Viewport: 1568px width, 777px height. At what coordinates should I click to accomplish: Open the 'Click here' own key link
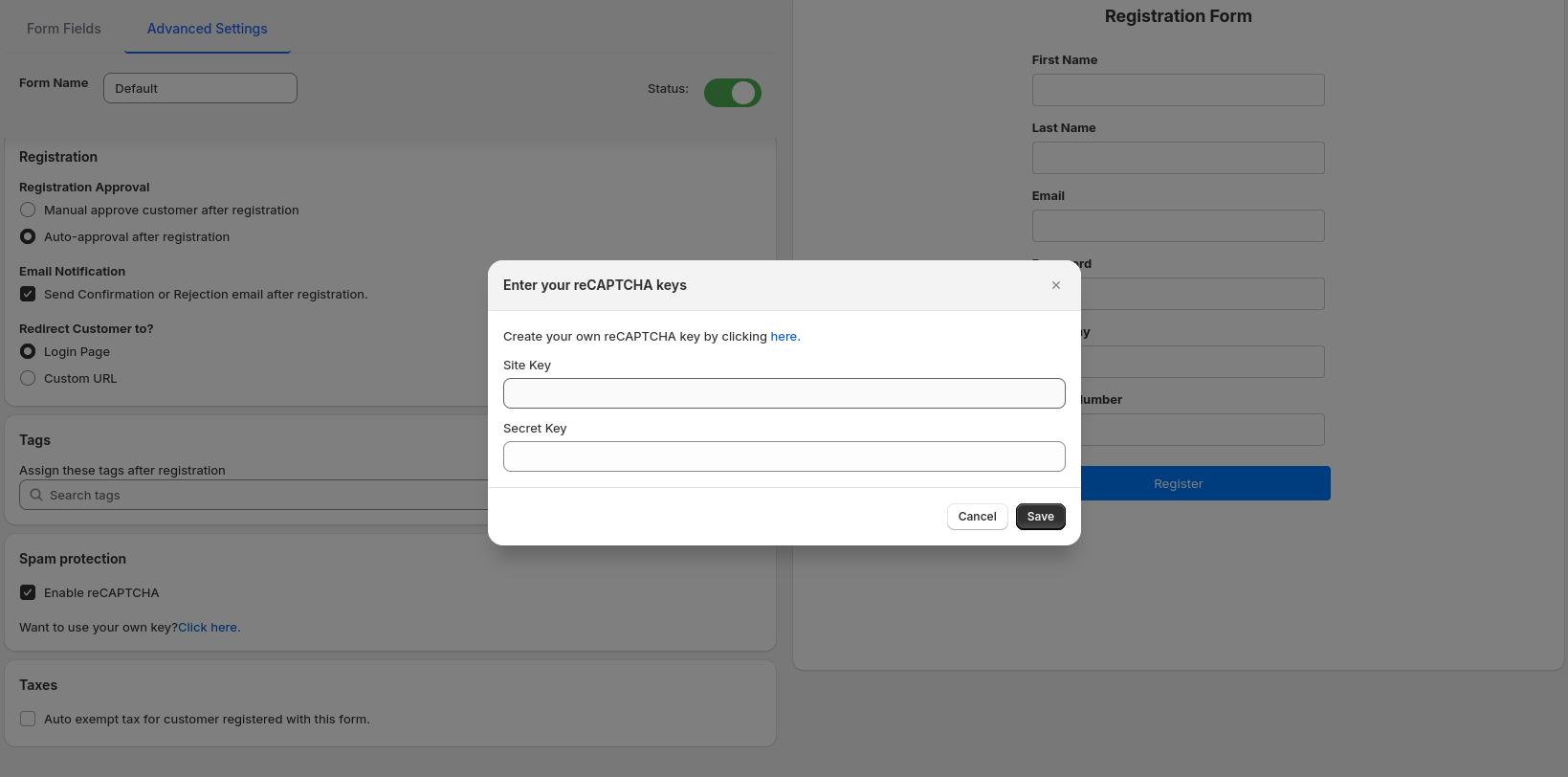click(209, 628)
